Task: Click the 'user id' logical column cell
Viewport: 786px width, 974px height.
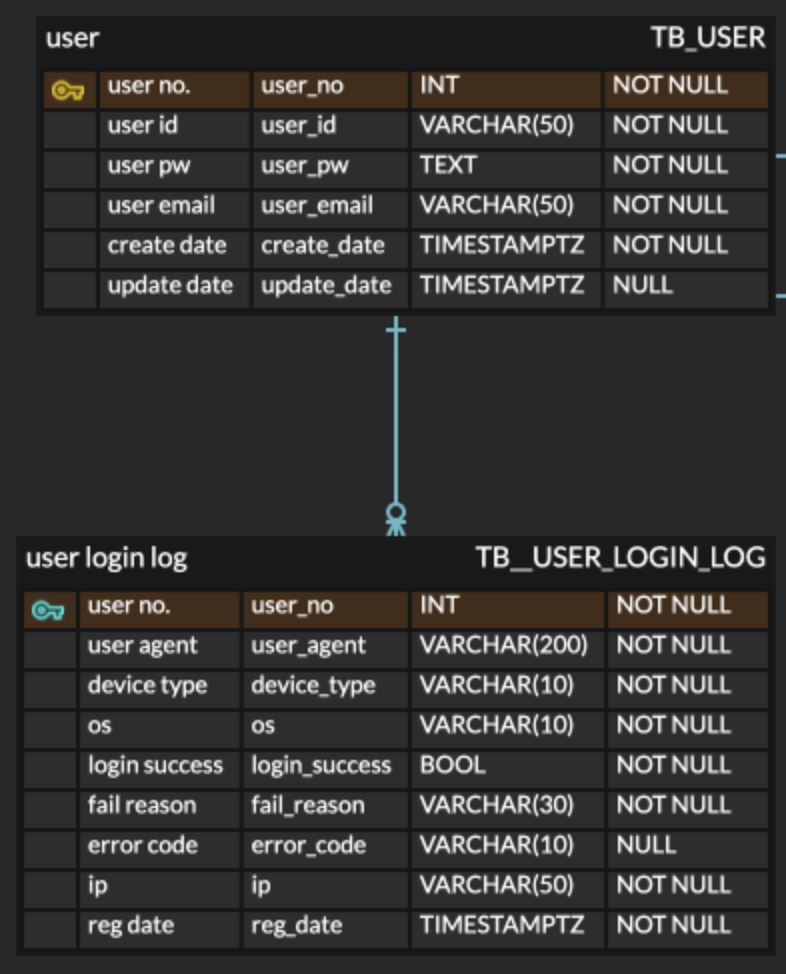Action: click(x=175, y=130)
